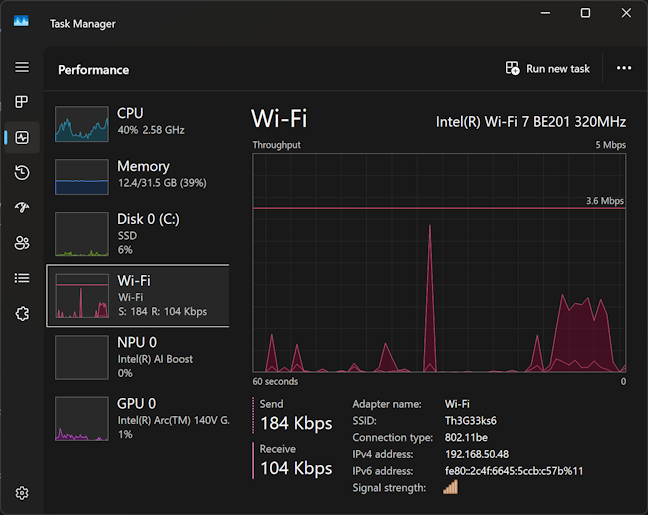
Task: Open the Users page icon
Action: point(22,243)
